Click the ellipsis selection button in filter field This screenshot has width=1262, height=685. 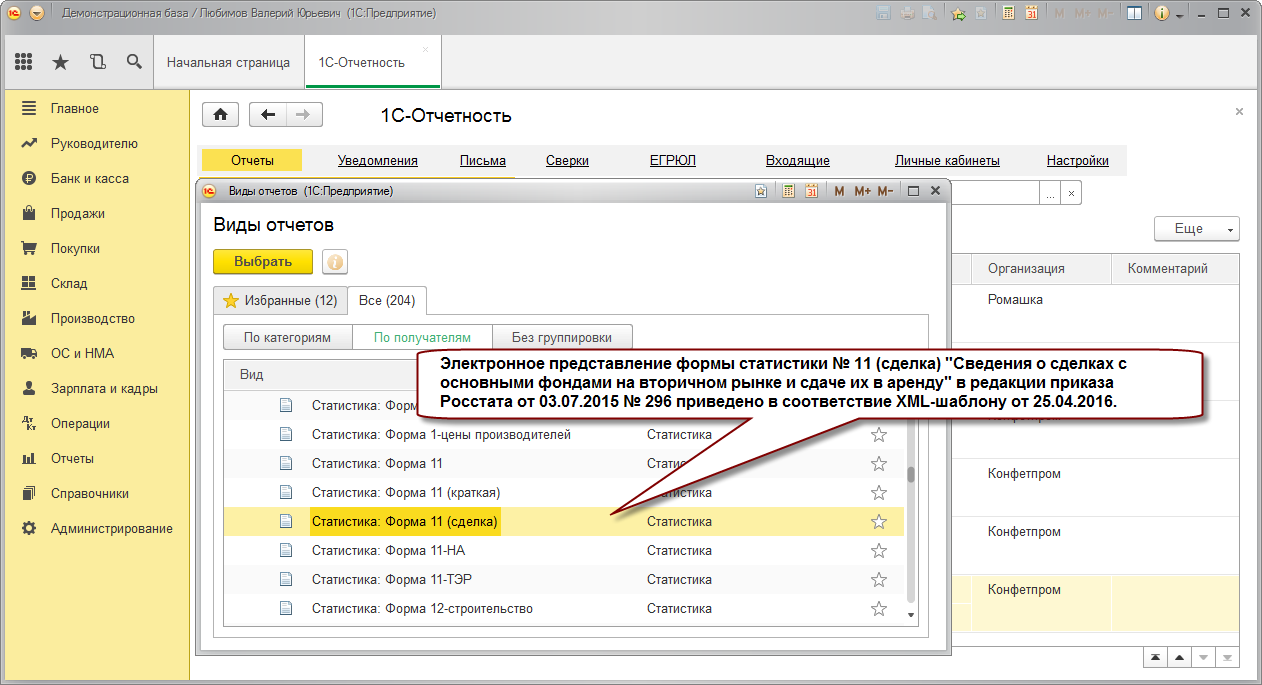pyautogui.click(x=1050, y=194)
